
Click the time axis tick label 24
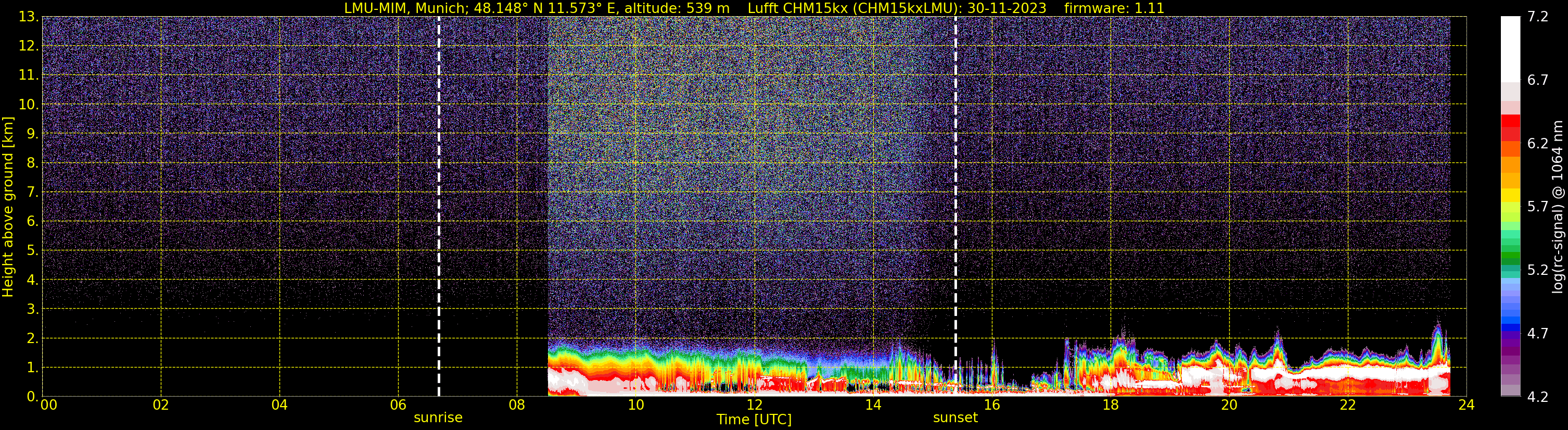click(x=1467, y=405)
